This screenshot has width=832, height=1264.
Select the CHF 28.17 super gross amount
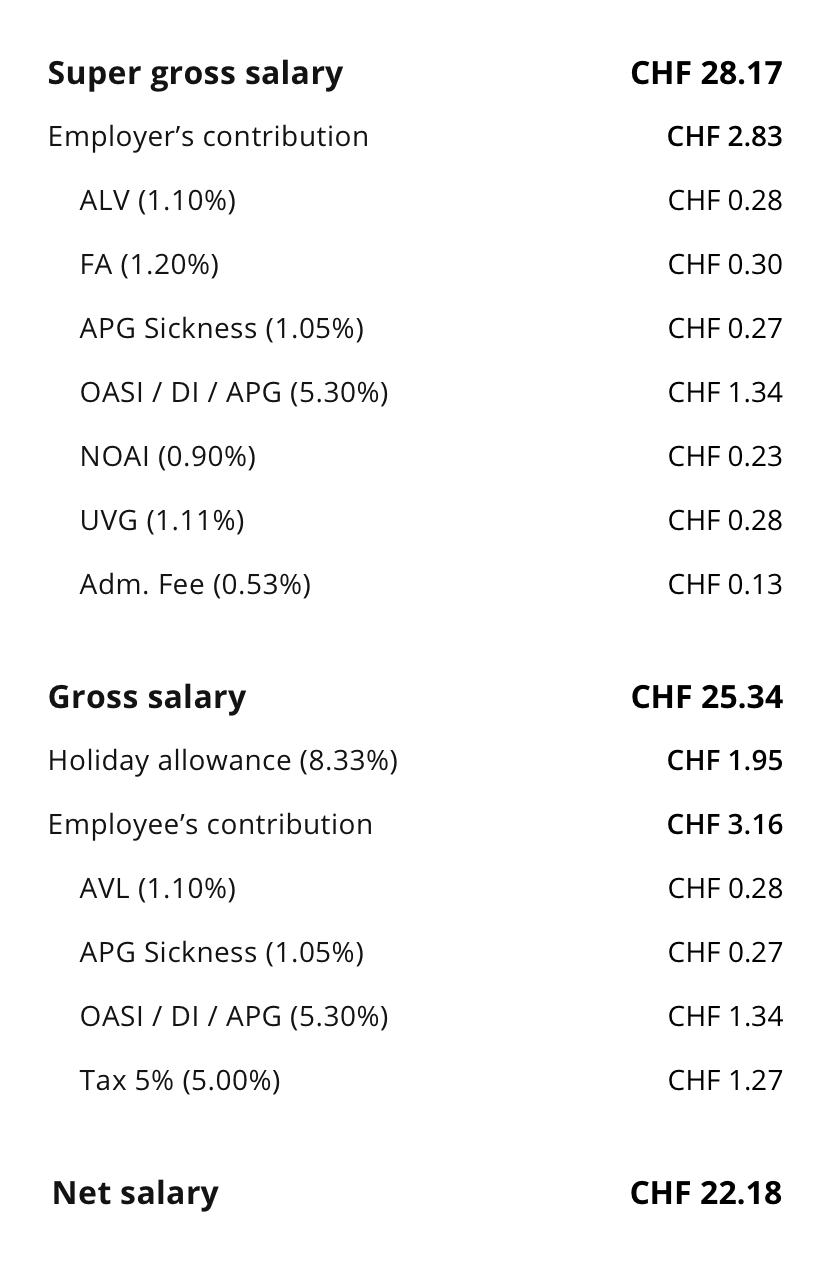(706, 73)
